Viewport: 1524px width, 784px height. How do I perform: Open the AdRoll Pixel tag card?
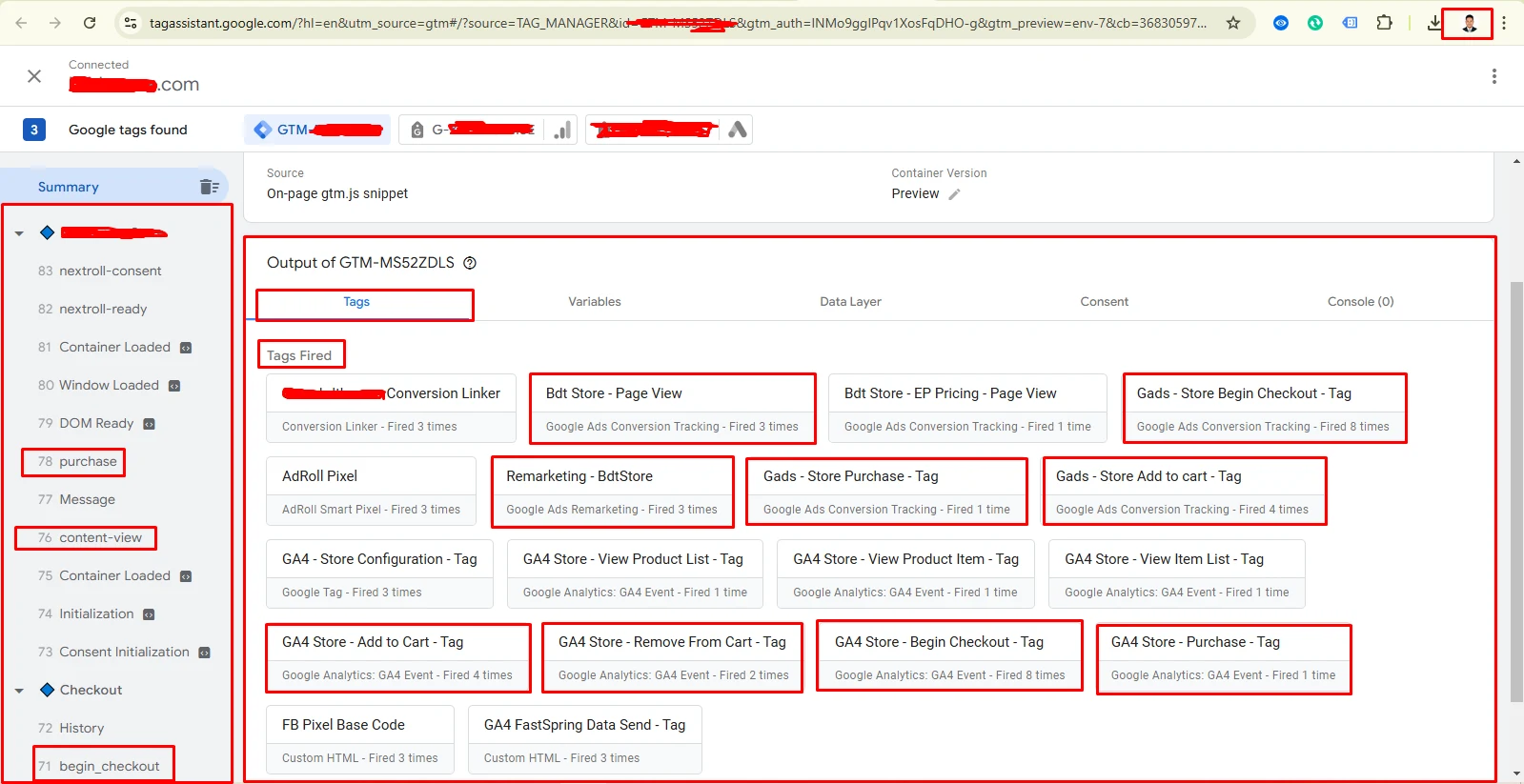pos(371,492)
